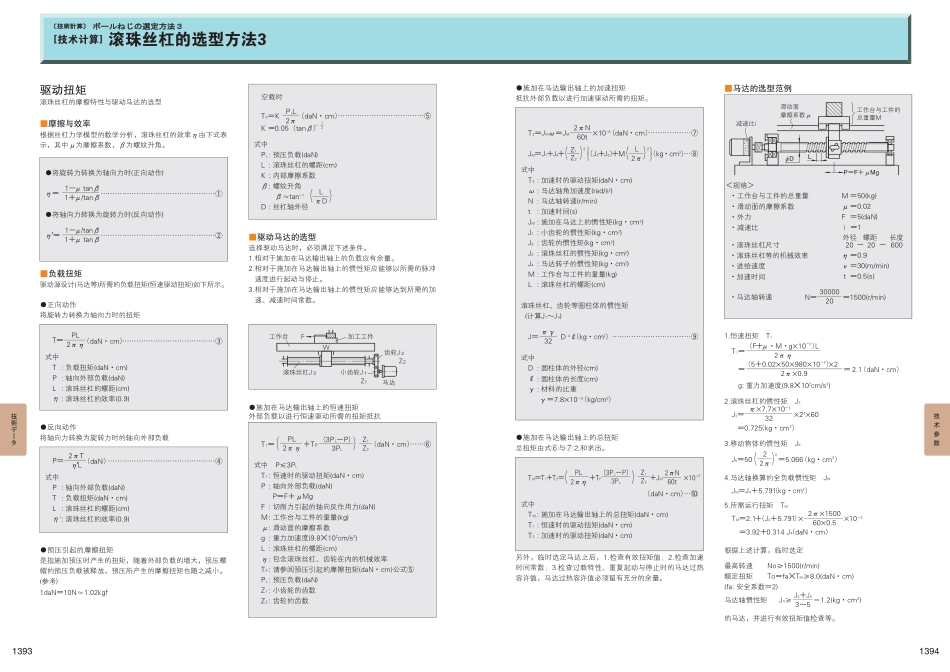Click the 马达 motor symbol in the gear diagram
This screenshot has width=950, height=672.
pyautogui.click(x=391, y=371)
